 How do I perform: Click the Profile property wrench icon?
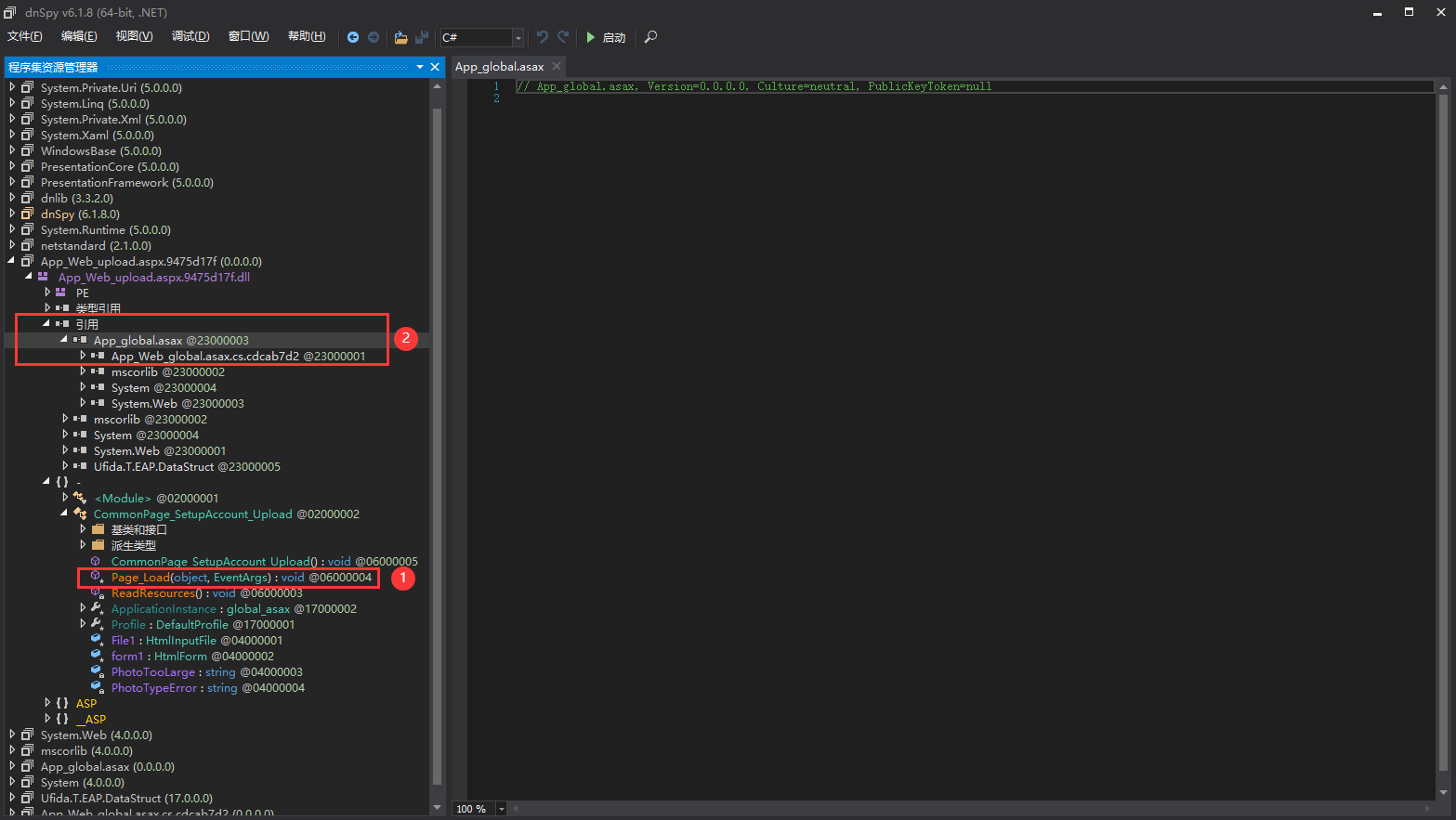point(97,624)
